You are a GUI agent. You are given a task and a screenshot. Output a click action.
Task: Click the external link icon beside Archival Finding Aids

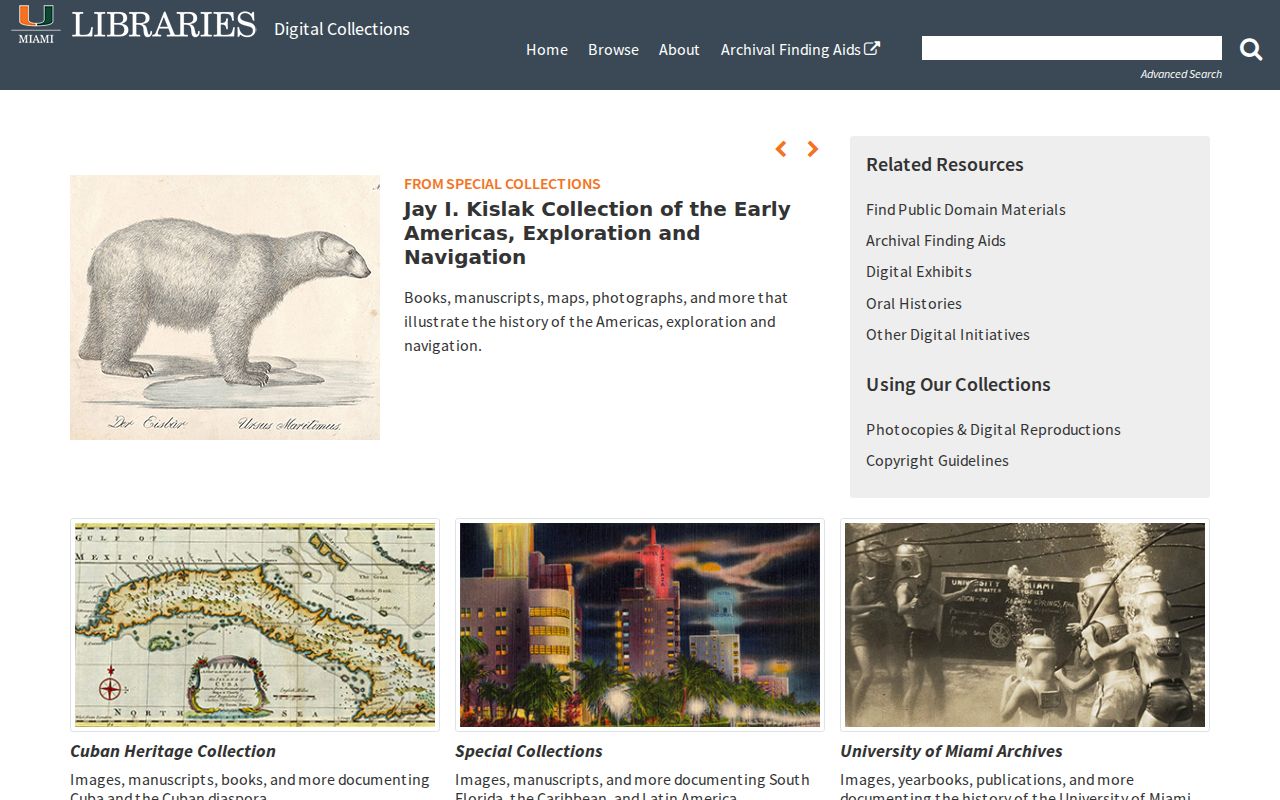click(x=872, y=48)
